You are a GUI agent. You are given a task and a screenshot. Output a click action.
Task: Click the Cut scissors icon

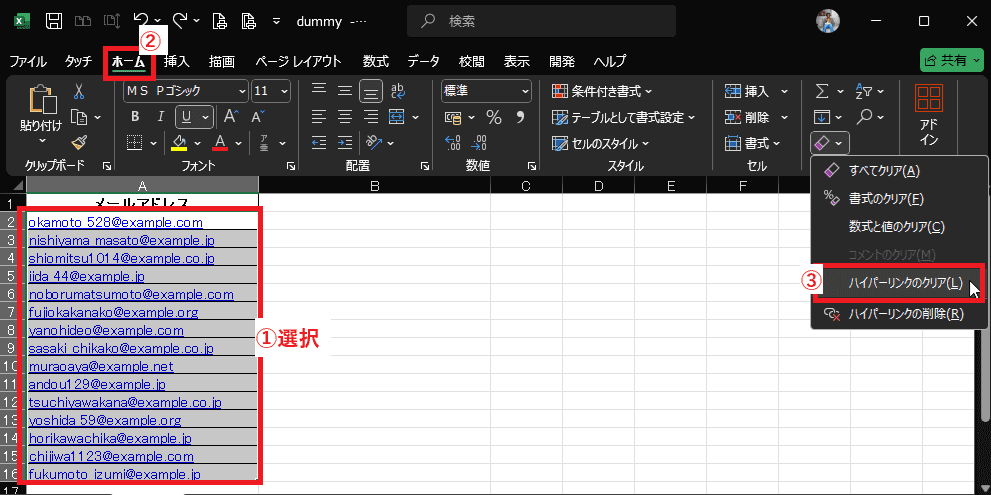pyautogui.click(x=79, y=92)
